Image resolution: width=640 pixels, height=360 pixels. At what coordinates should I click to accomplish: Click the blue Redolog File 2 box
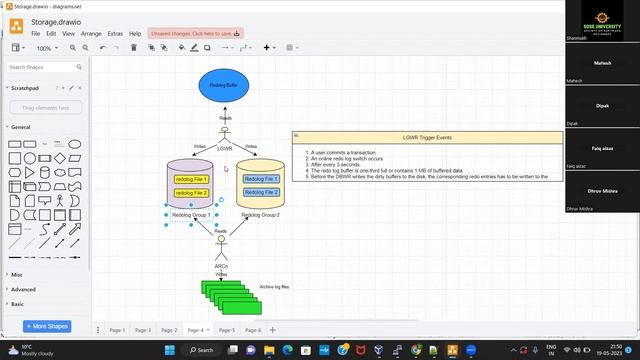click(261, 192)
